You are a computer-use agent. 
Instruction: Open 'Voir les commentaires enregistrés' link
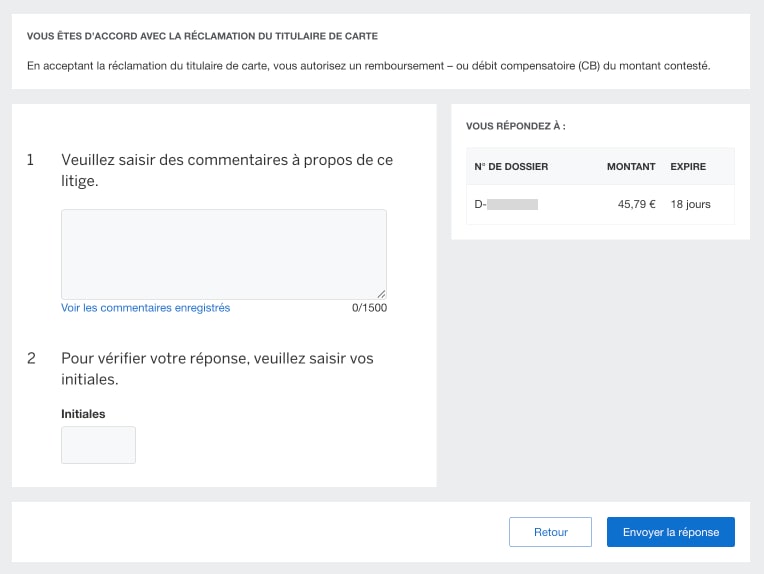pos(145,308)
